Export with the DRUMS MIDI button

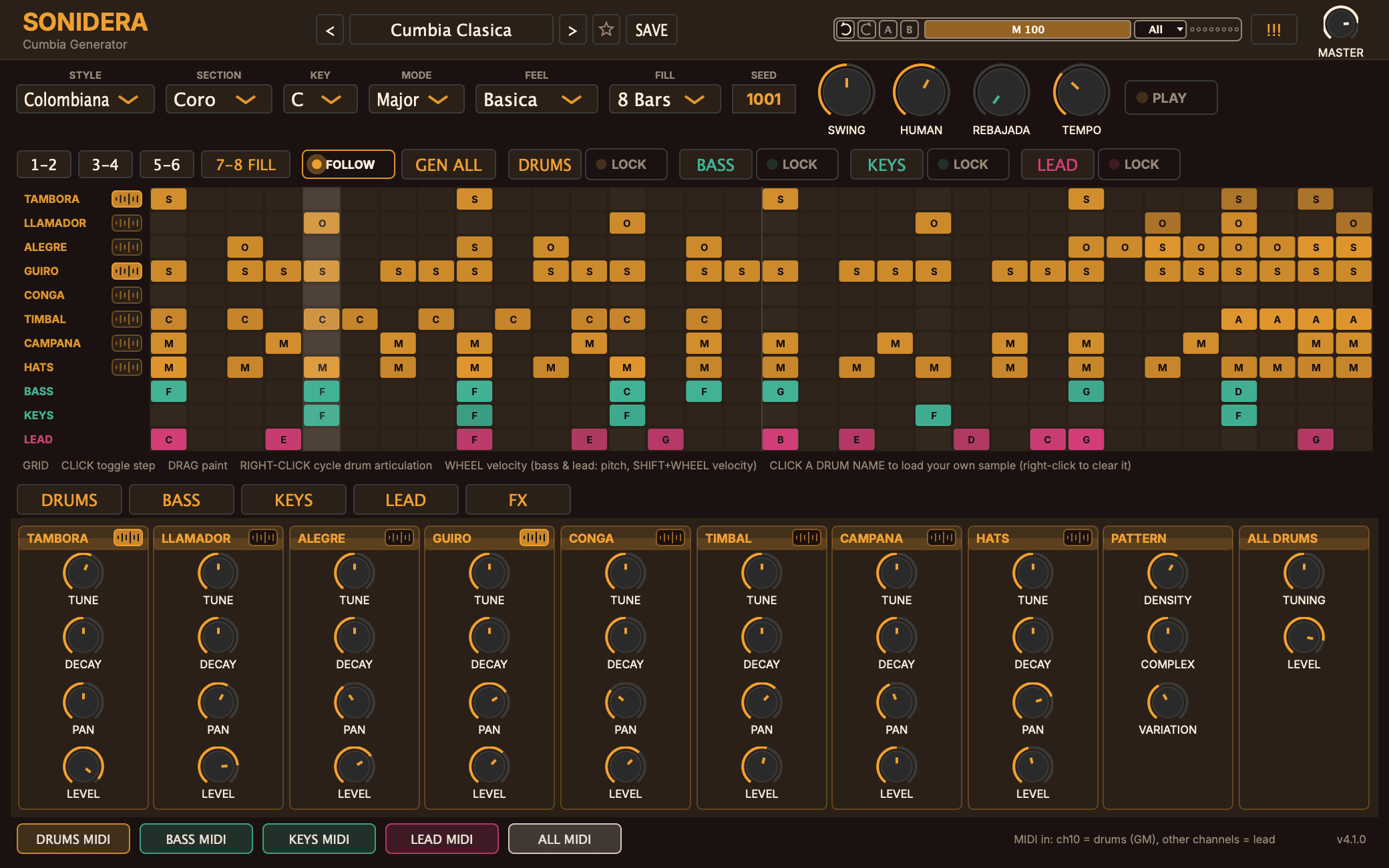(73, 839)
